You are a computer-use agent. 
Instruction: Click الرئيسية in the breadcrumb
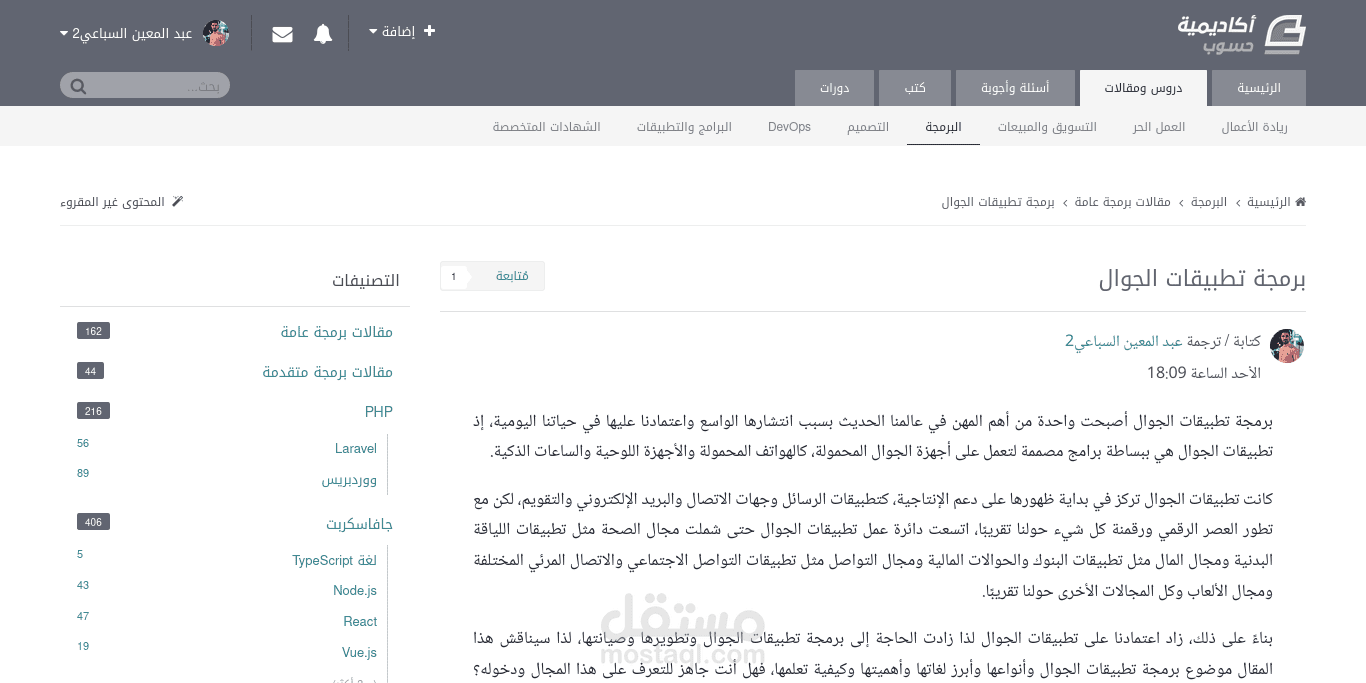point(1268,202)
